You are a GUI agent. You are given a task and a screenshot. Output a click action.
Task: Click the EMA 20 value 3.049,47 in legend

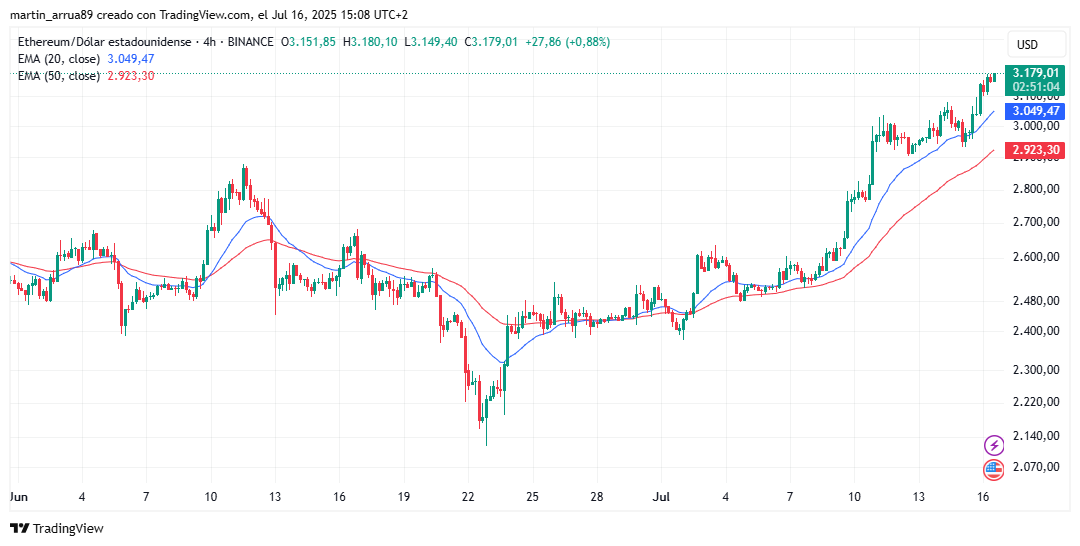pos(131,59)
